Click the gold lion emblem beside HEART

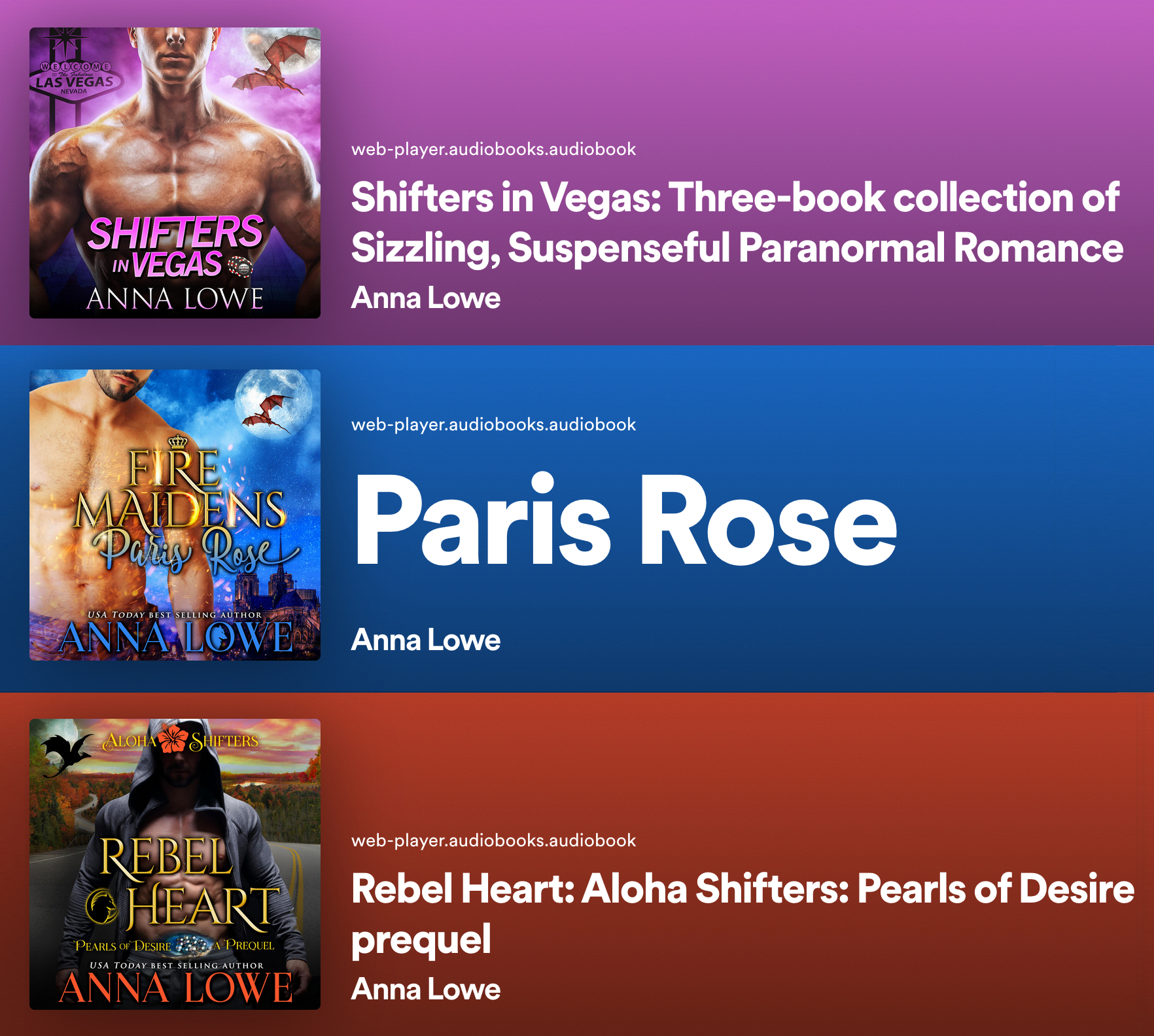pos(102,906)
